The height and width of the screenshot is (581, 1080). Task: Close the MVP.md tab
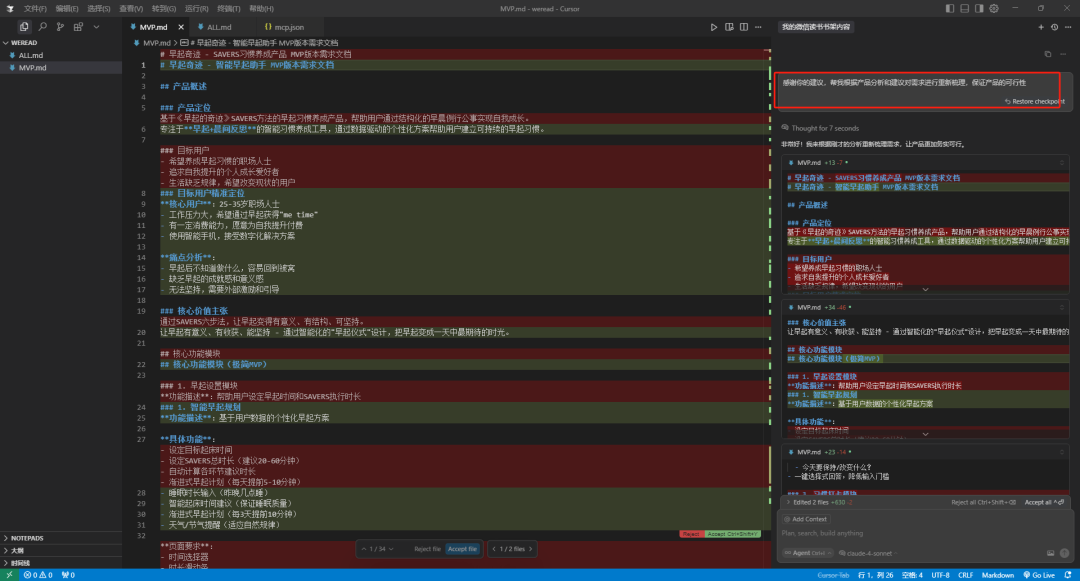(180, 27)
